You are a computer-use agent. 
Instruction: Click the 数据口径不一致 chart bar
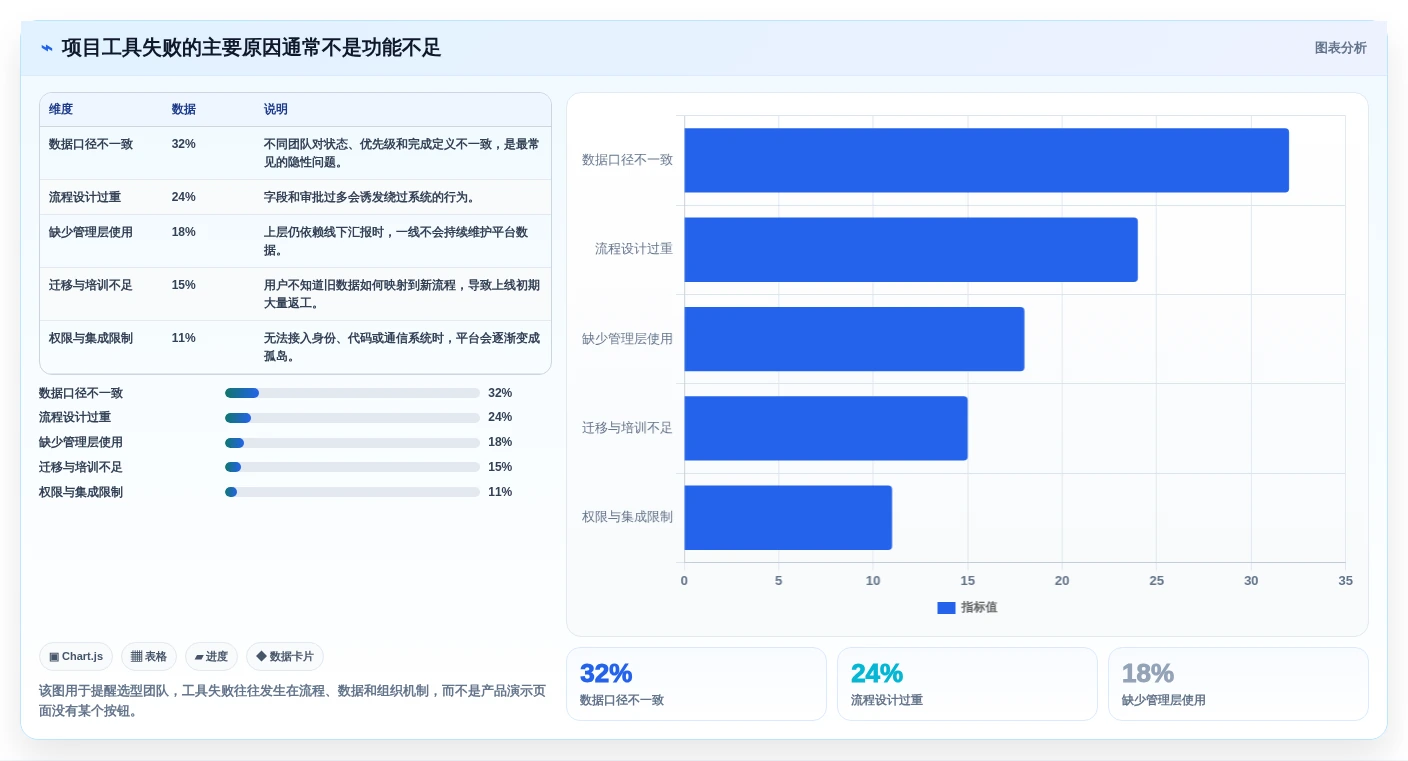[986, 160]
